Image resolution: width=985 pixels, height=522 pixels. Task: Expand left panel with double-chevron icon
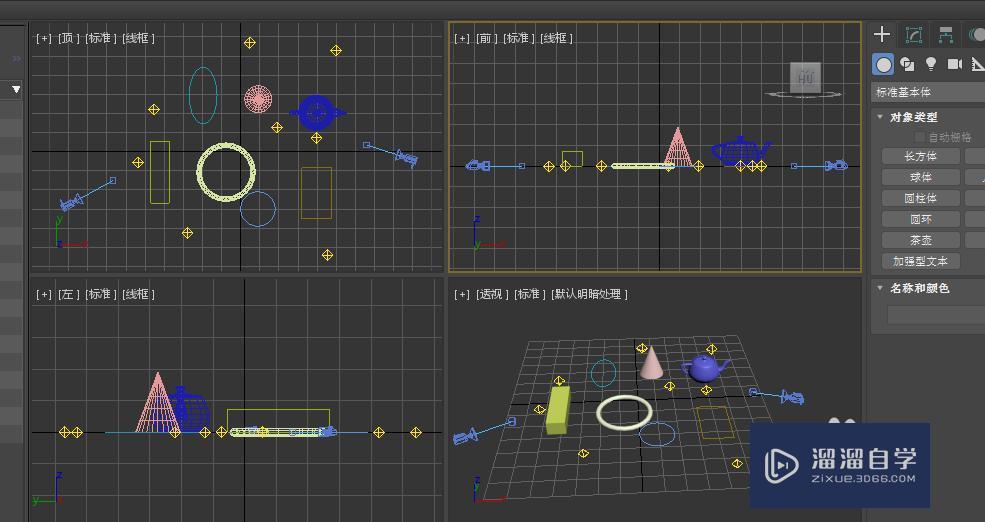pyautogui.click(x=17, y=58)
